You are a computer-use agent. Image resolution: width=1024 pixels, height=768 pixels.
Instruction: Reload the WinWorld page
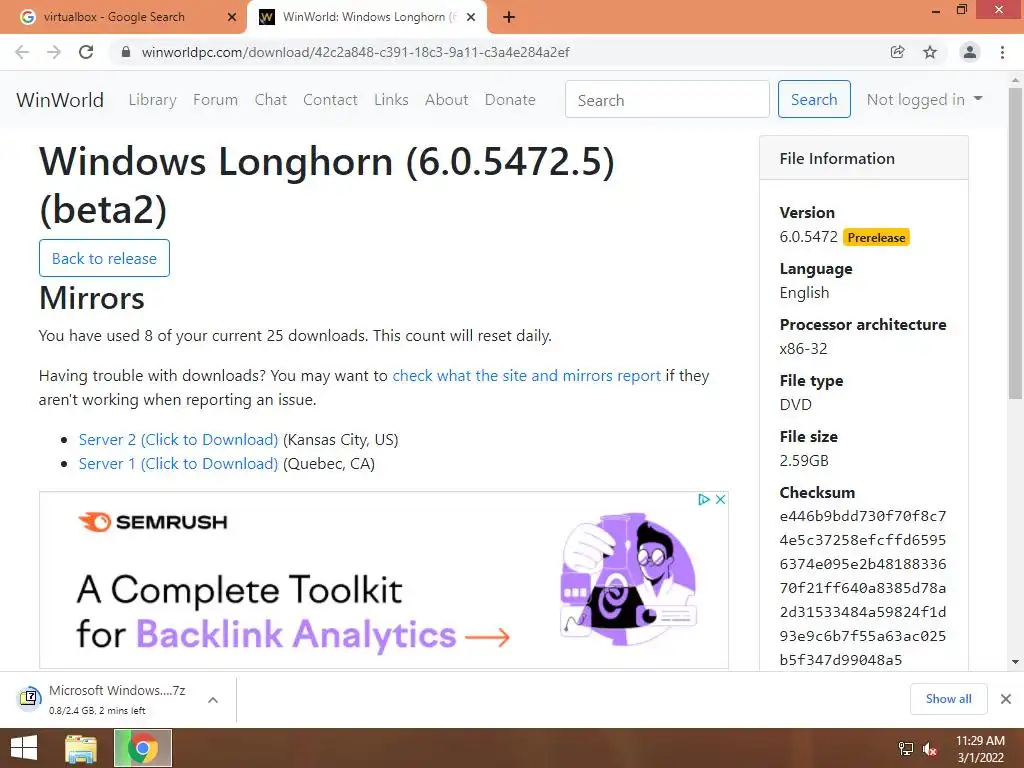(x=86, y=52)
